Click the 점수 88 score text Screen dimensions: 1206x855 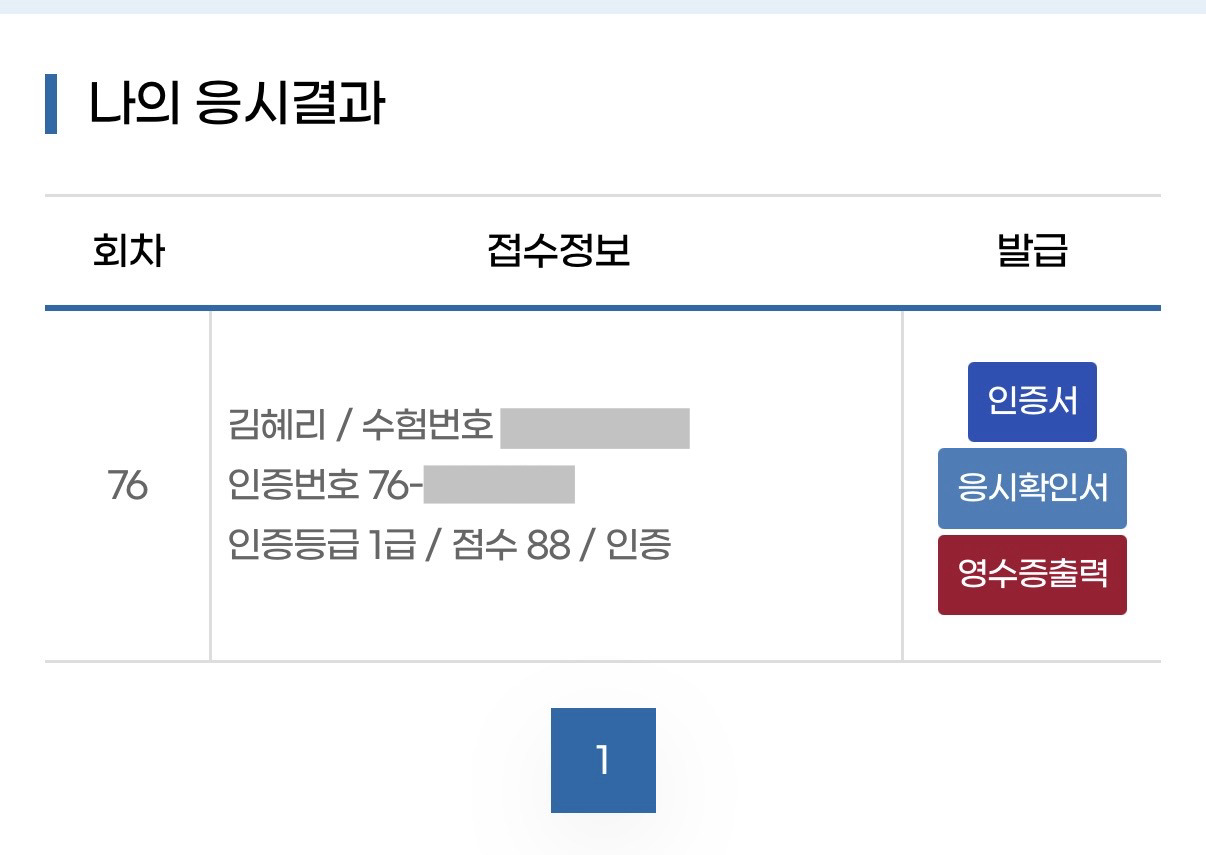[x=510, y=545]
